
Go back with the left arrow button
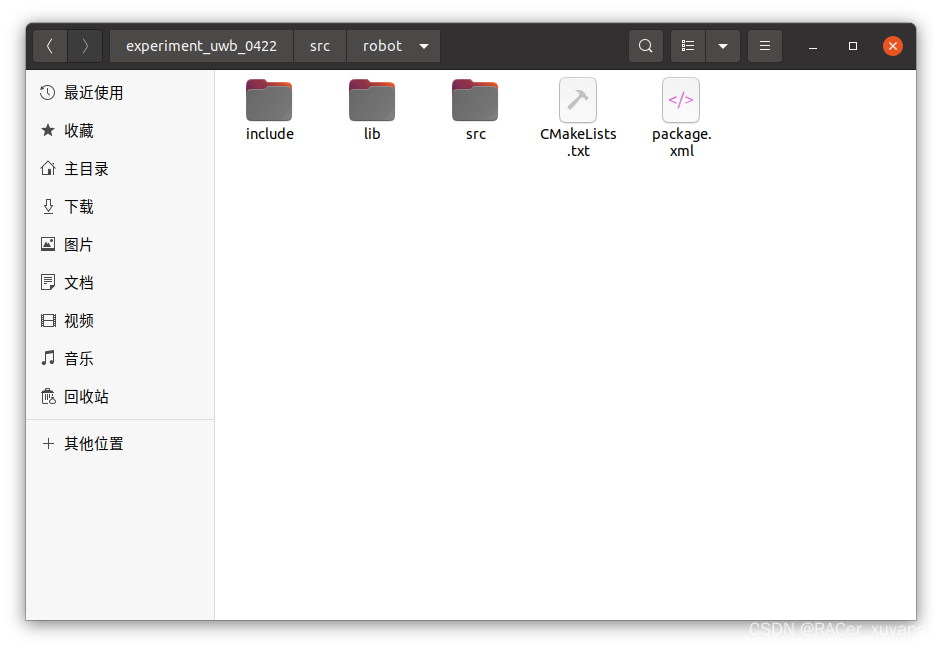pyautogui.click(x=50, y=46)
